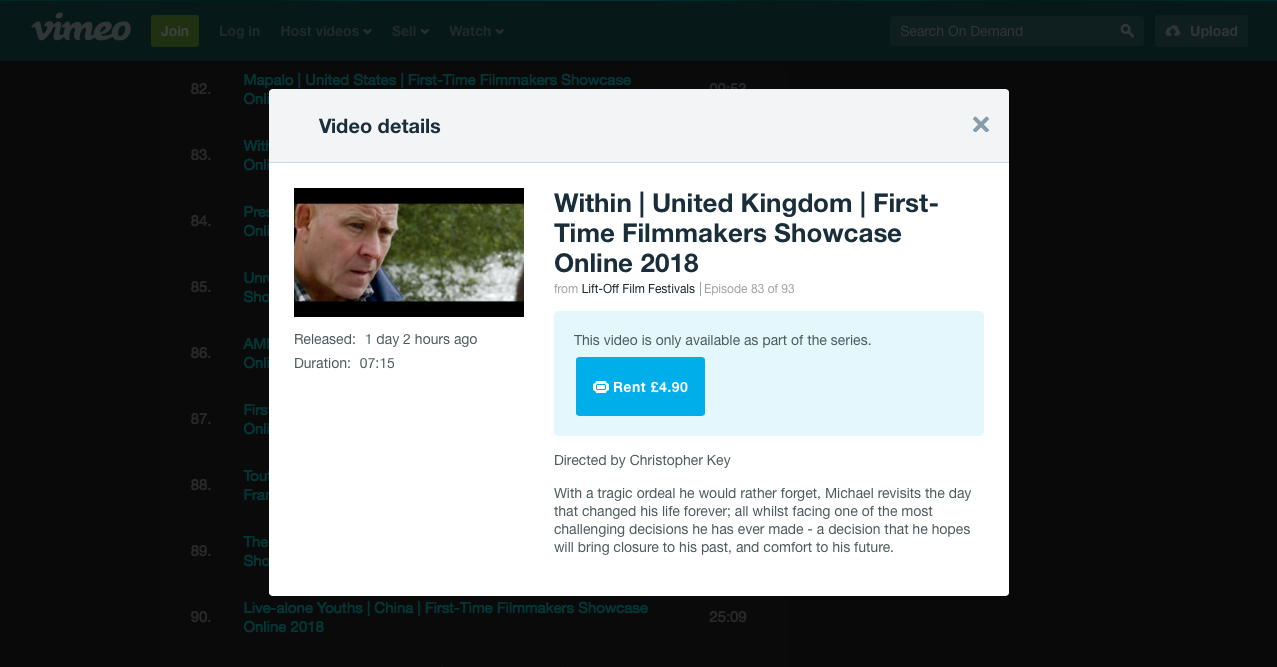Image resolution: width=1277 pixels, height=667 pixels.
Task: Select episode number 88 row
Action: 201,485
